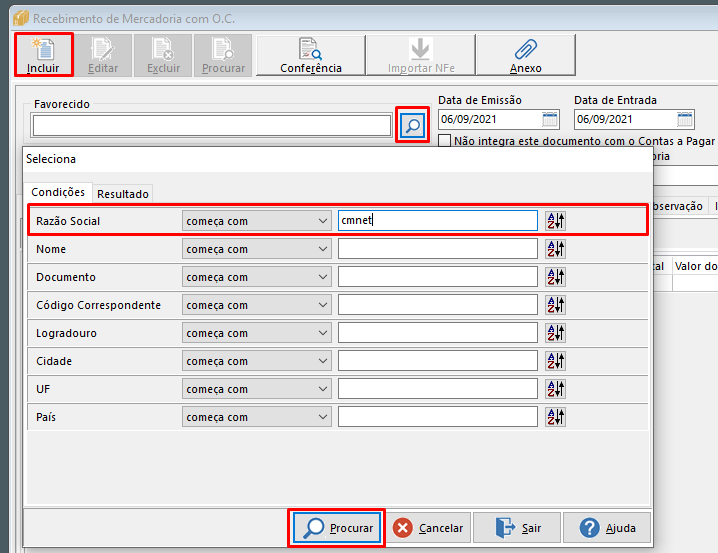718x553 pixels.
Task: Click the disabled Editar toolbar button
Action: 103,55
